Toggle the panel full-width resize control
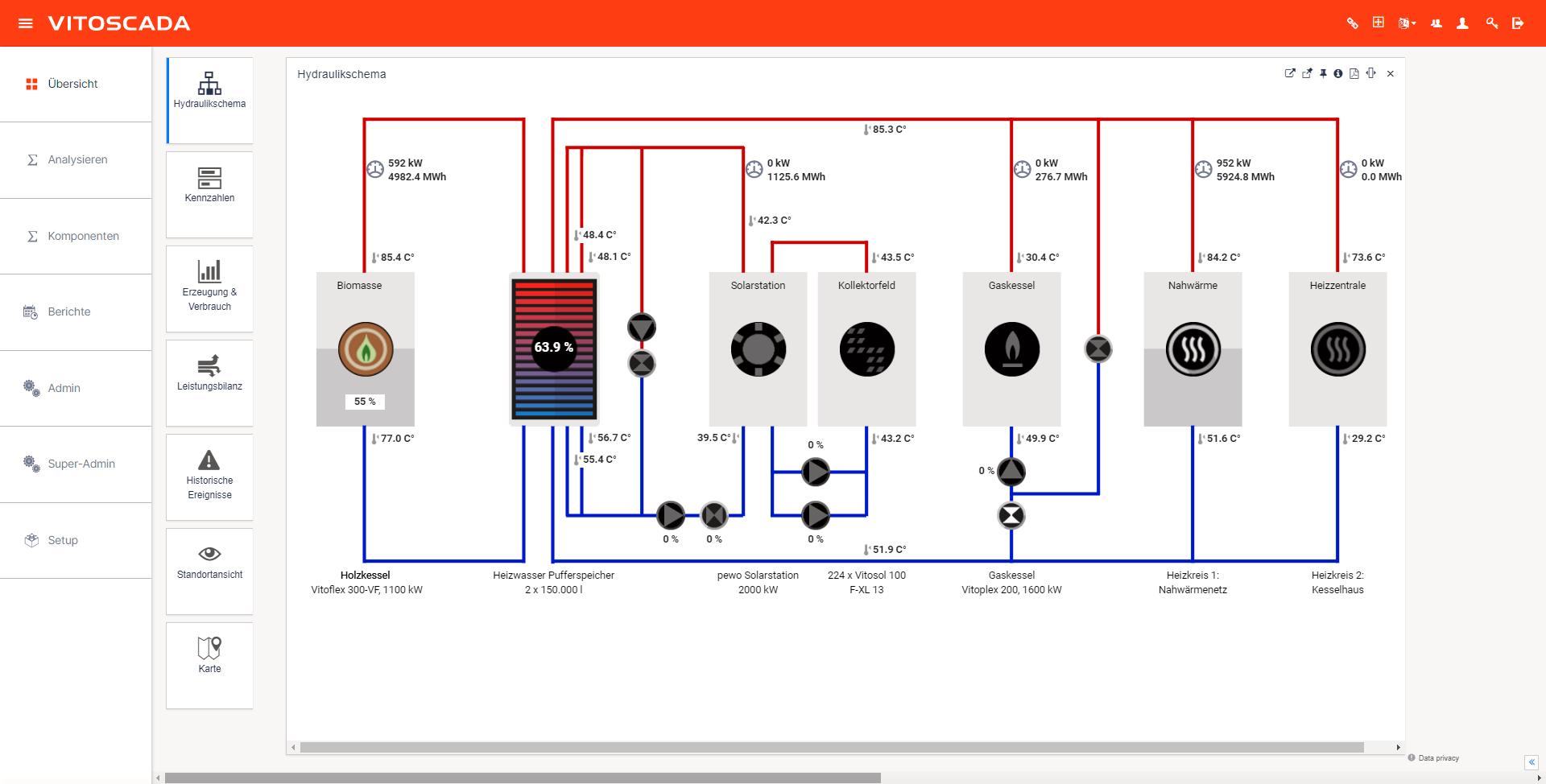This screenshot has width=1546, height=784. pyautogui.click(x=1371, y=73)
